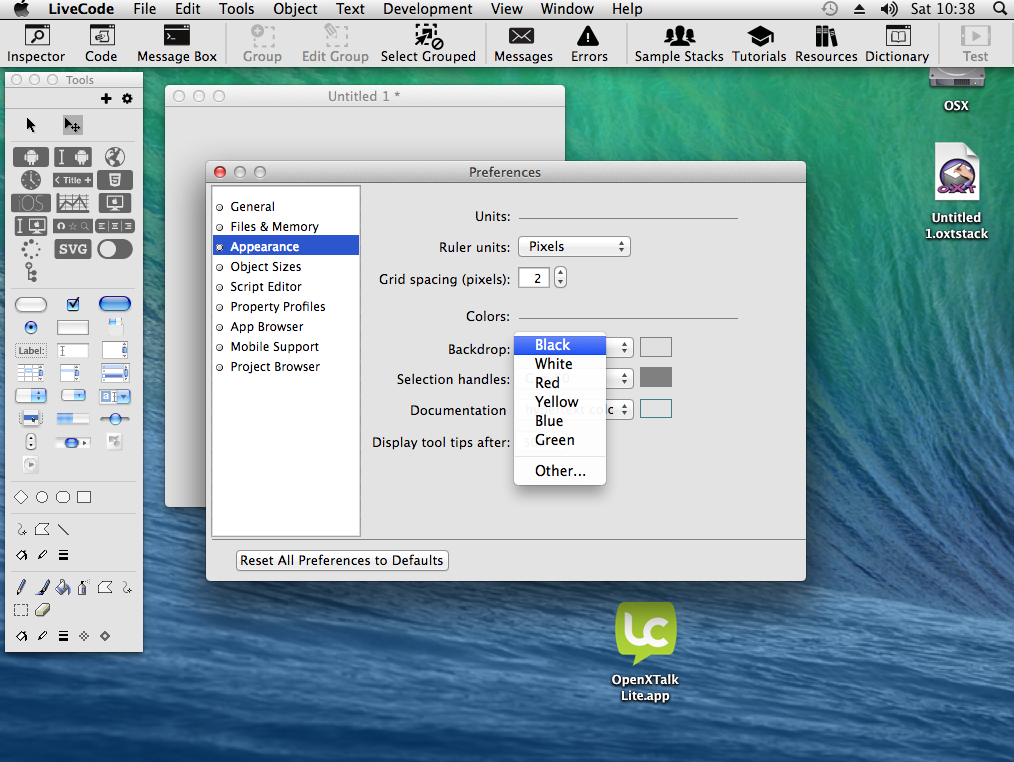Click the plus icon in Tools palette
Viewport: 1014px width, 762px height.
pos(106,98)
